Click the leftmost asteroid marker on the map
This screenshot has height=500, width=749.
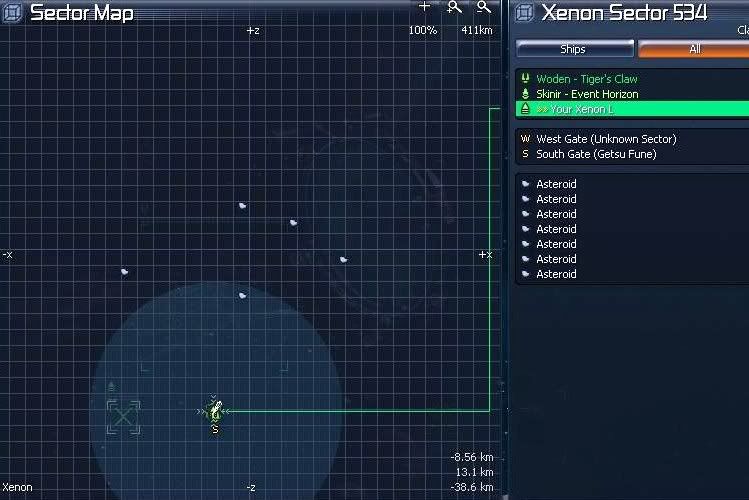tap(124, 272)
